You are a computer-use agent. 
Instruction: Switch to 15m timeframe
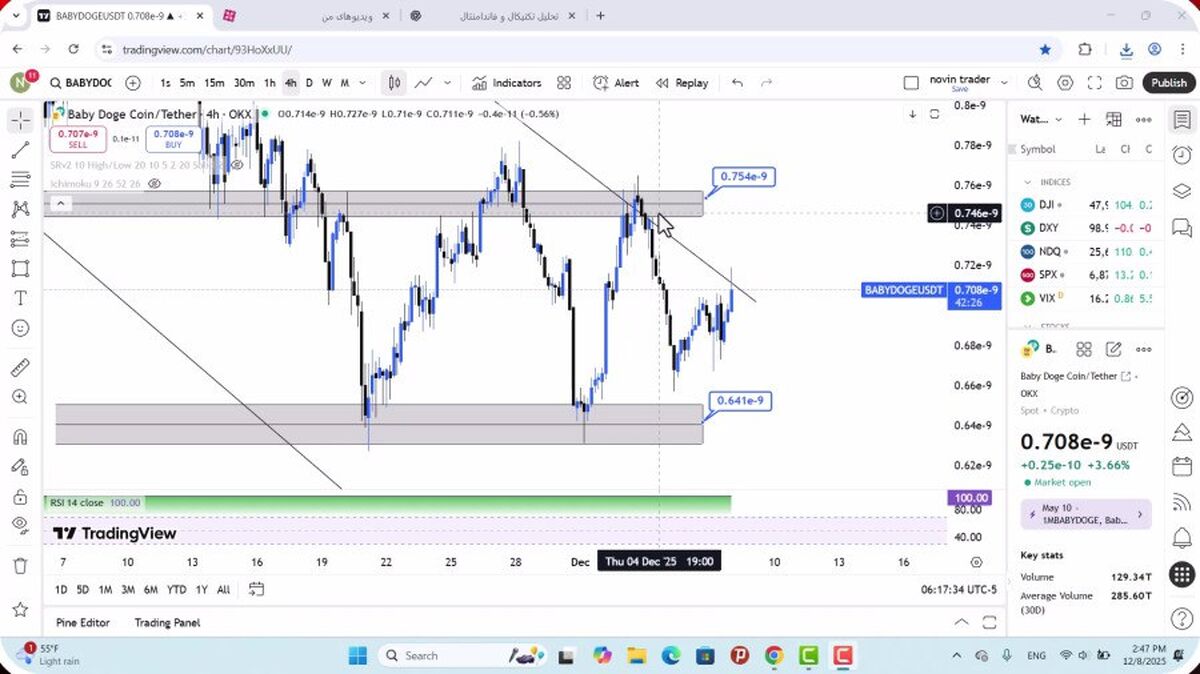pyautogui.click(x=214, y=83)
